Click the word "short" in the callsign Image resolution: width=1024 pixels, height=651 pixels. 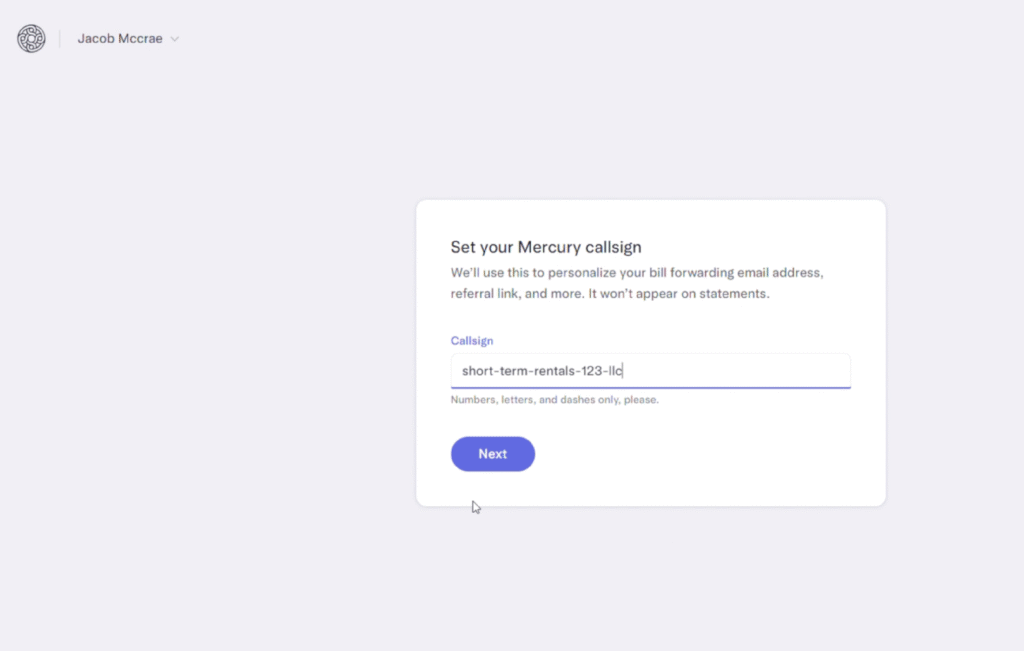[x=478, y=371]
